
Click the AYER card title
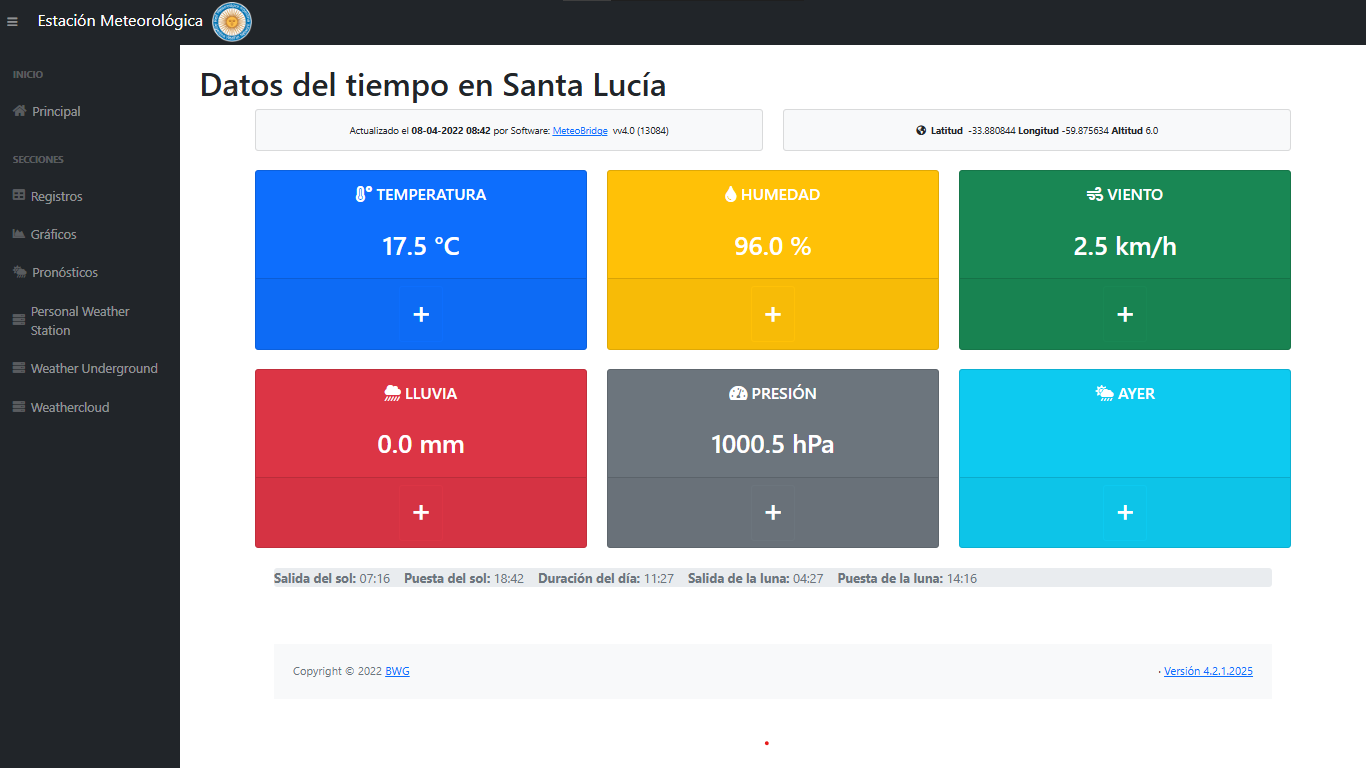click(x=1137, y=393)
